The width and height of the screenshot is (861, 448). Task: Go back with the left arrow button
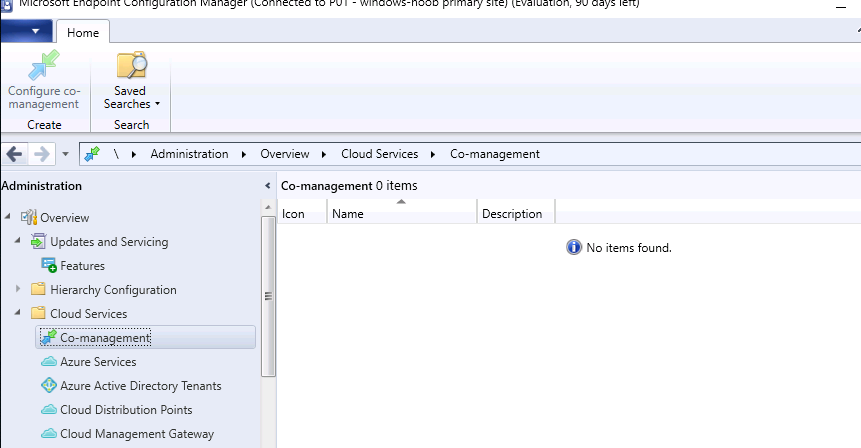pyautogui.click(x=15, y=154)
